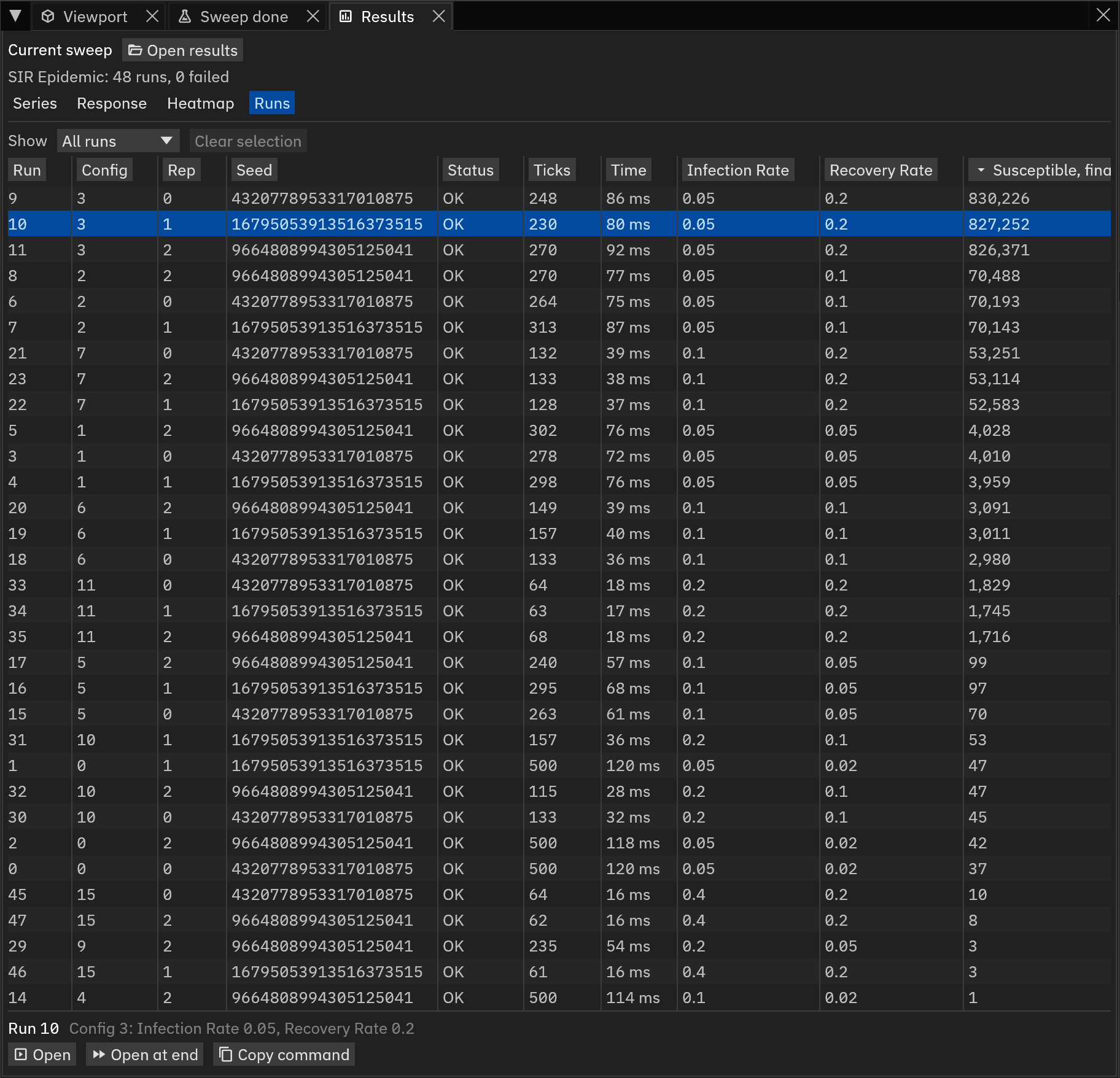
Task: Select the row with 830,226 susceptible
Action: tap(559, 198)
